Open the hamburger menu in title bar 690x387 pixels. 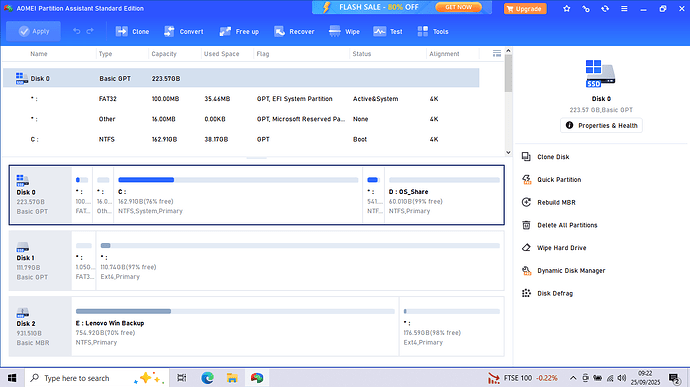point(624,8)
